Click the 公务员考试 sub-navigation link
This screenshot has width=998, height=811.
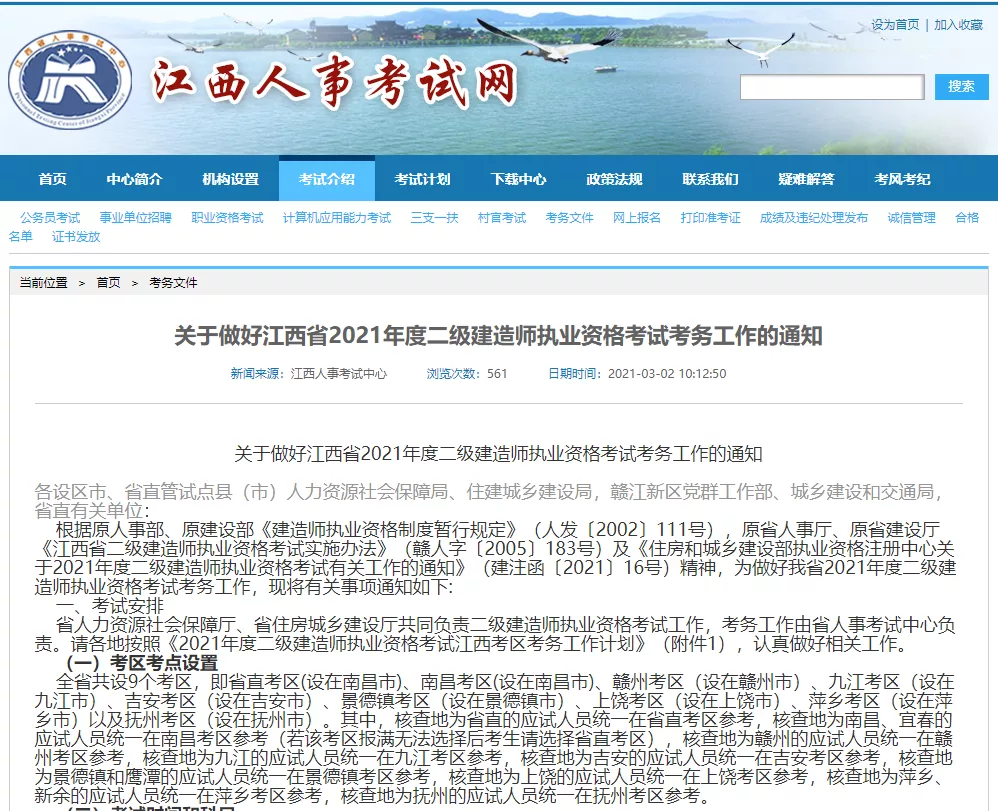point(50,218)
